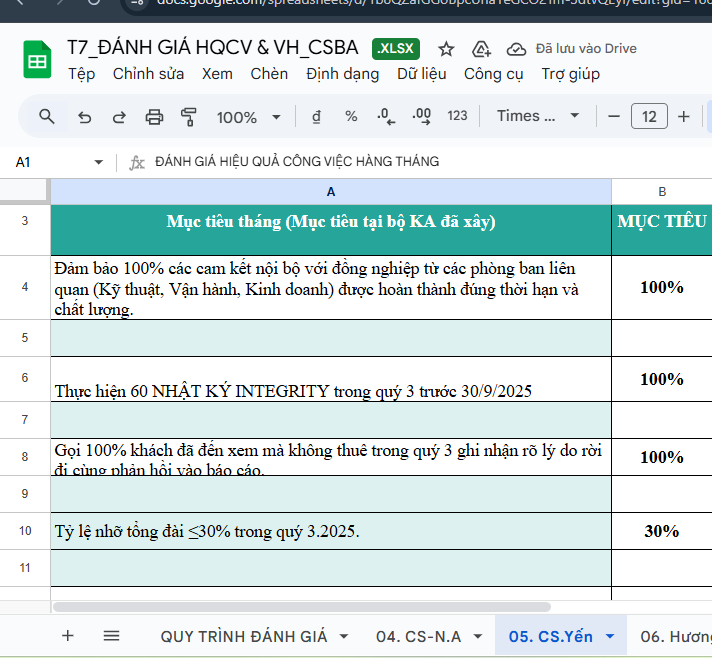This screenshot has width=712, height=658.
Task: Activate the paint format tool
Action: click(188, 117)
